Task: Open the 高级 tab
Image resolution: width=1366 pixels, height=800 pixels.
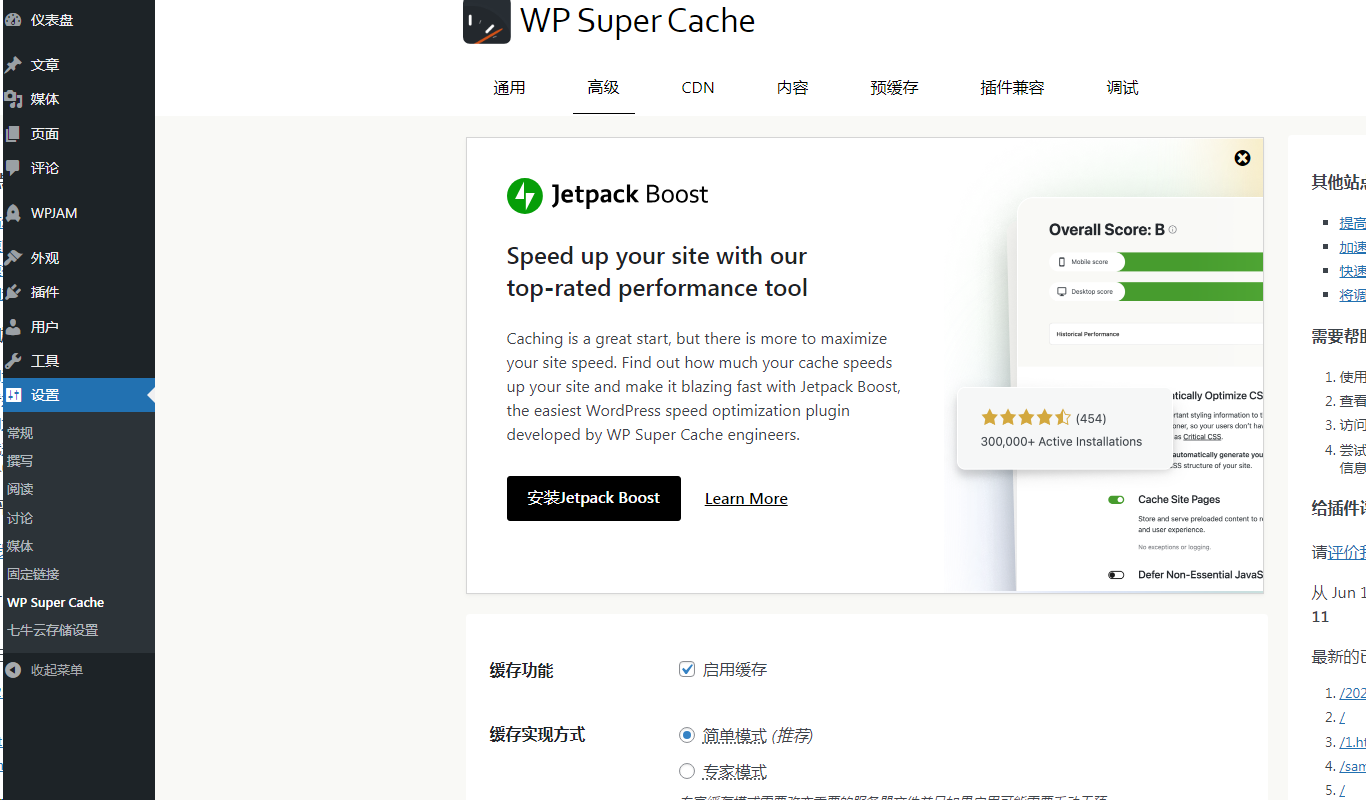Action: (604, 88)
